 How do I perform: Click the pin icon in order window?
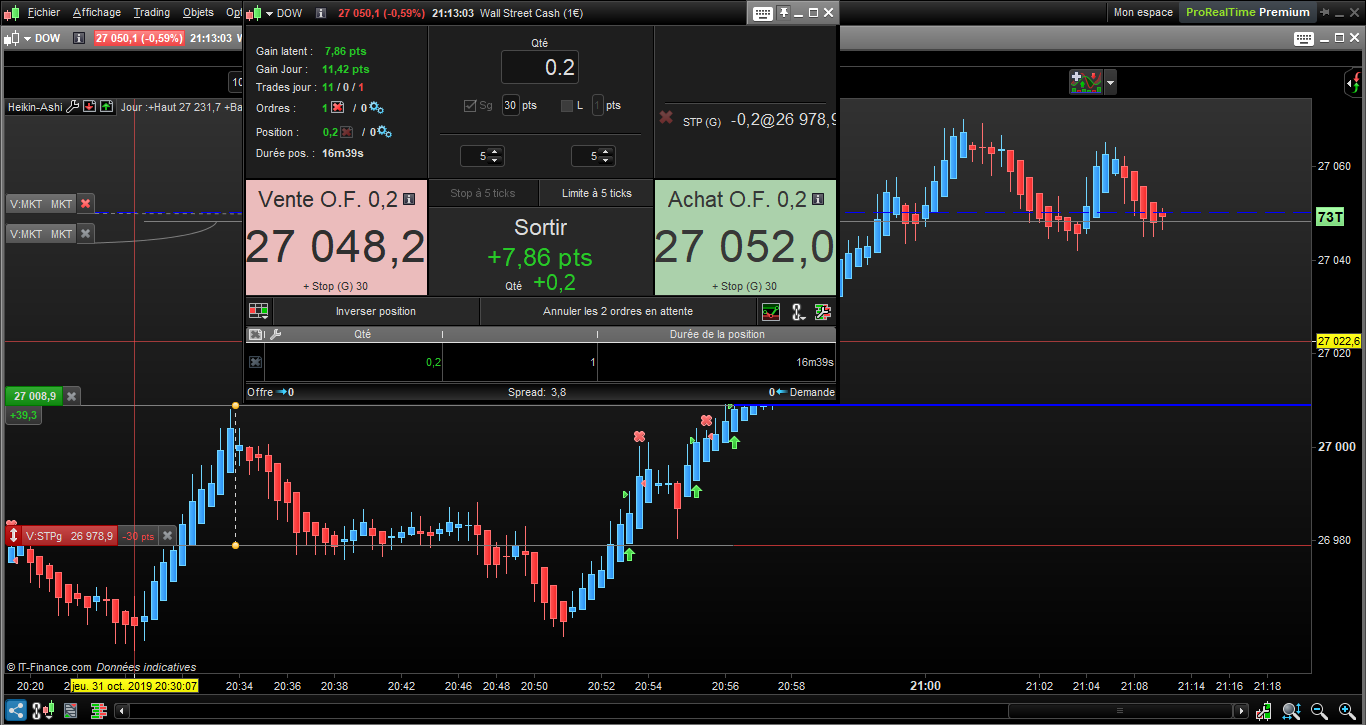pos(785,13)
